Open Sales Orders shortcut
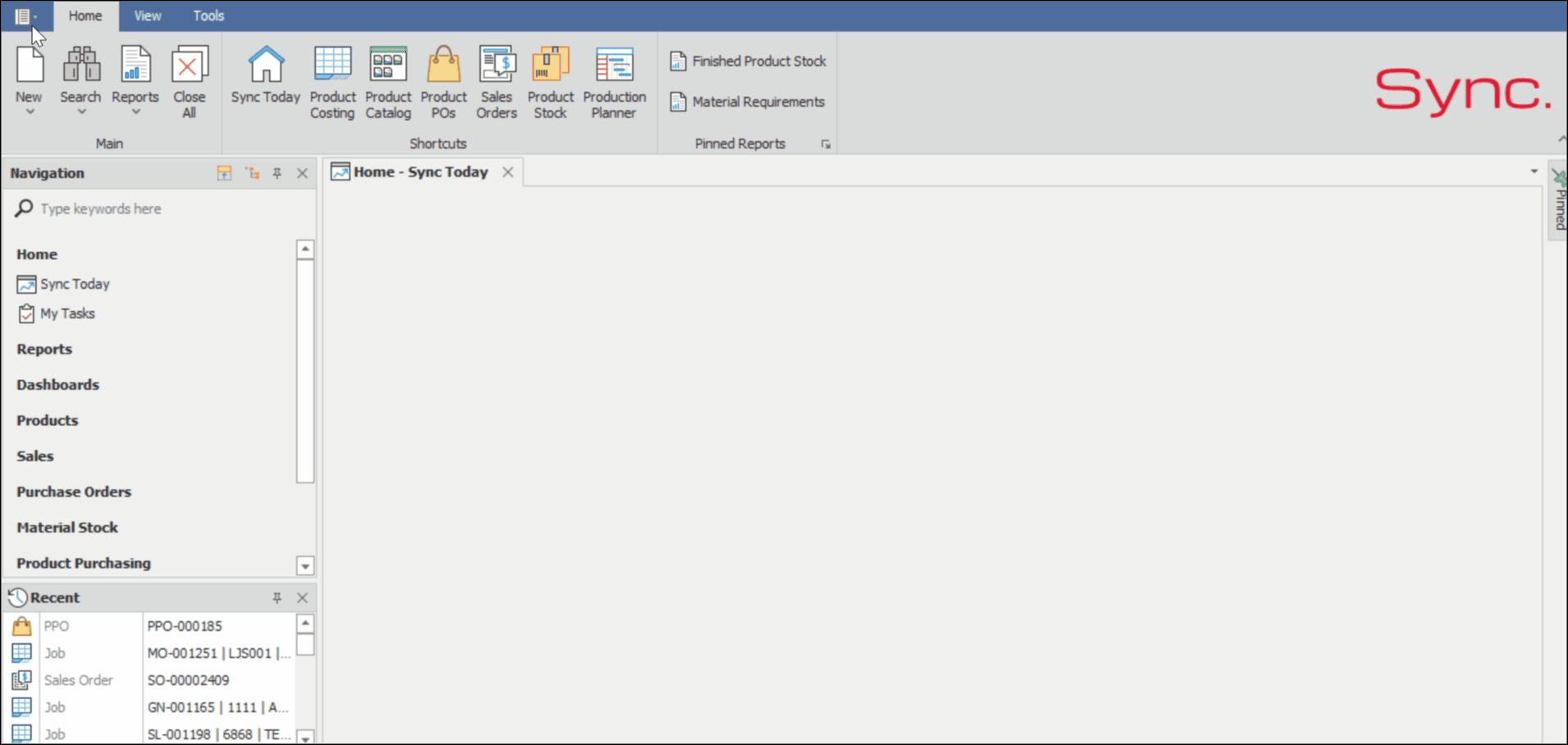 tap(497, 82)
